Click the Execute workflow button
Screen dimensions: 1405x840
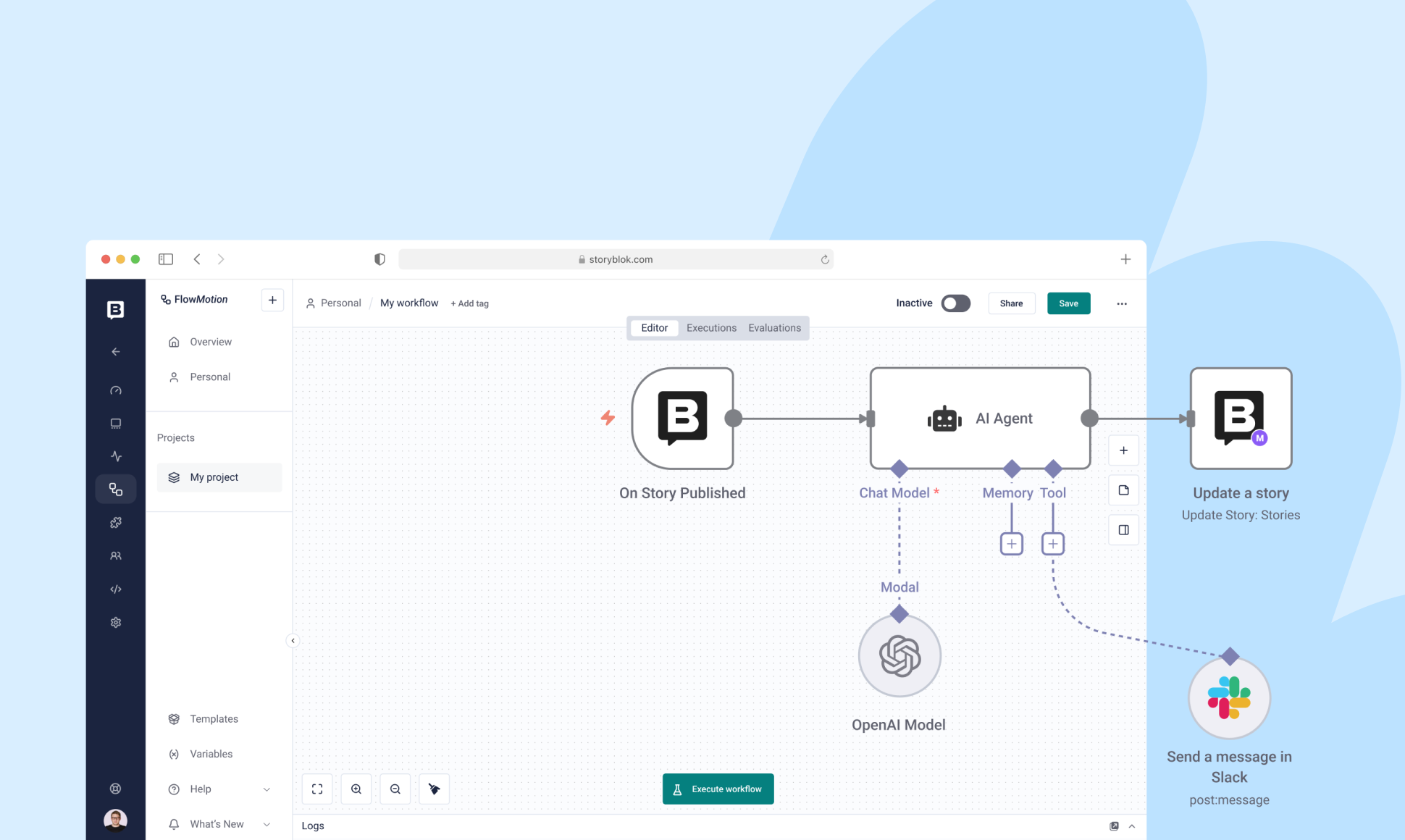click(718, 789)
